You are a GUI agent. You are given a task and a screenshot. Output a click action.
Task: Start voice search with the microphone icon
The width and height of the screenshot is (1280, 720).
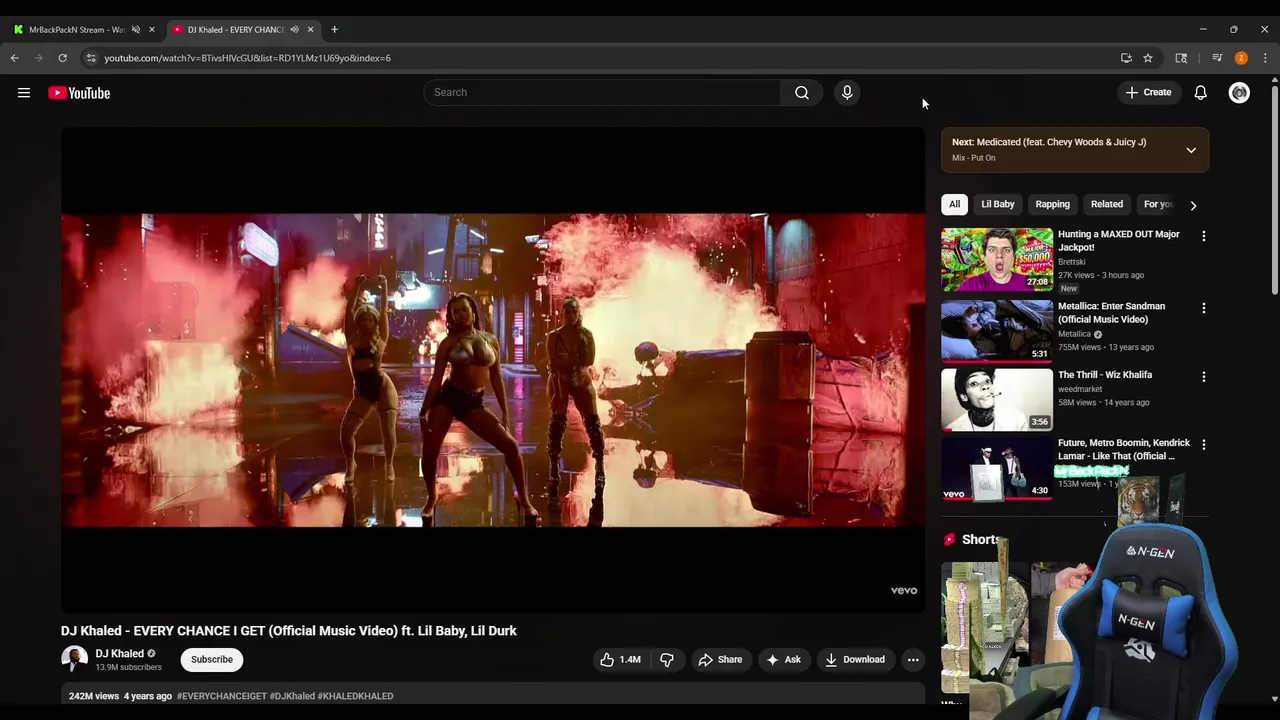click(847, 93)
